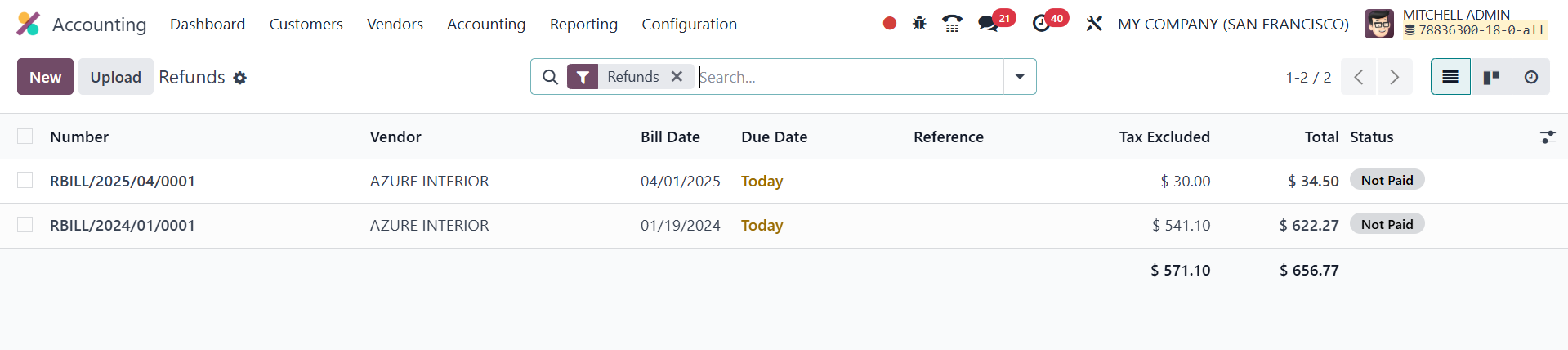Open the Vendors menu

click(x=395, y=25)
